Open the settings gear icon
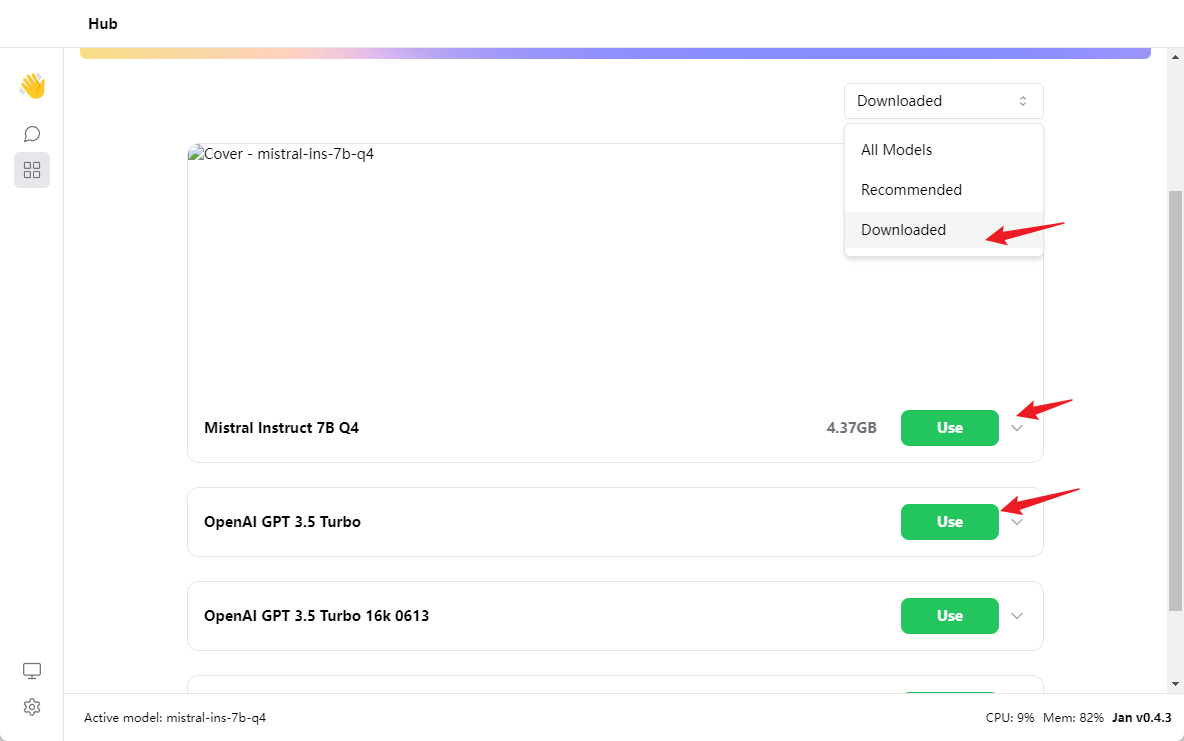 pyautogui.click(x=32, y=707)
